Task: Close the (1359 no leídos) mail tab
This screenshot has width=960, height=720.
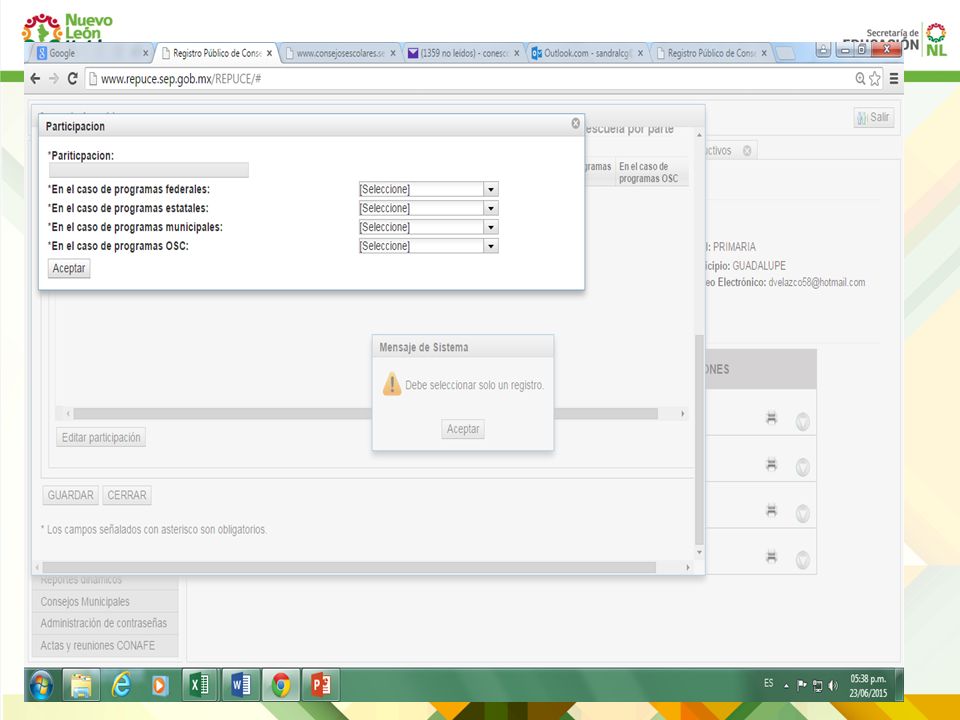Action: pyautogui.click(x=517, y=53)
